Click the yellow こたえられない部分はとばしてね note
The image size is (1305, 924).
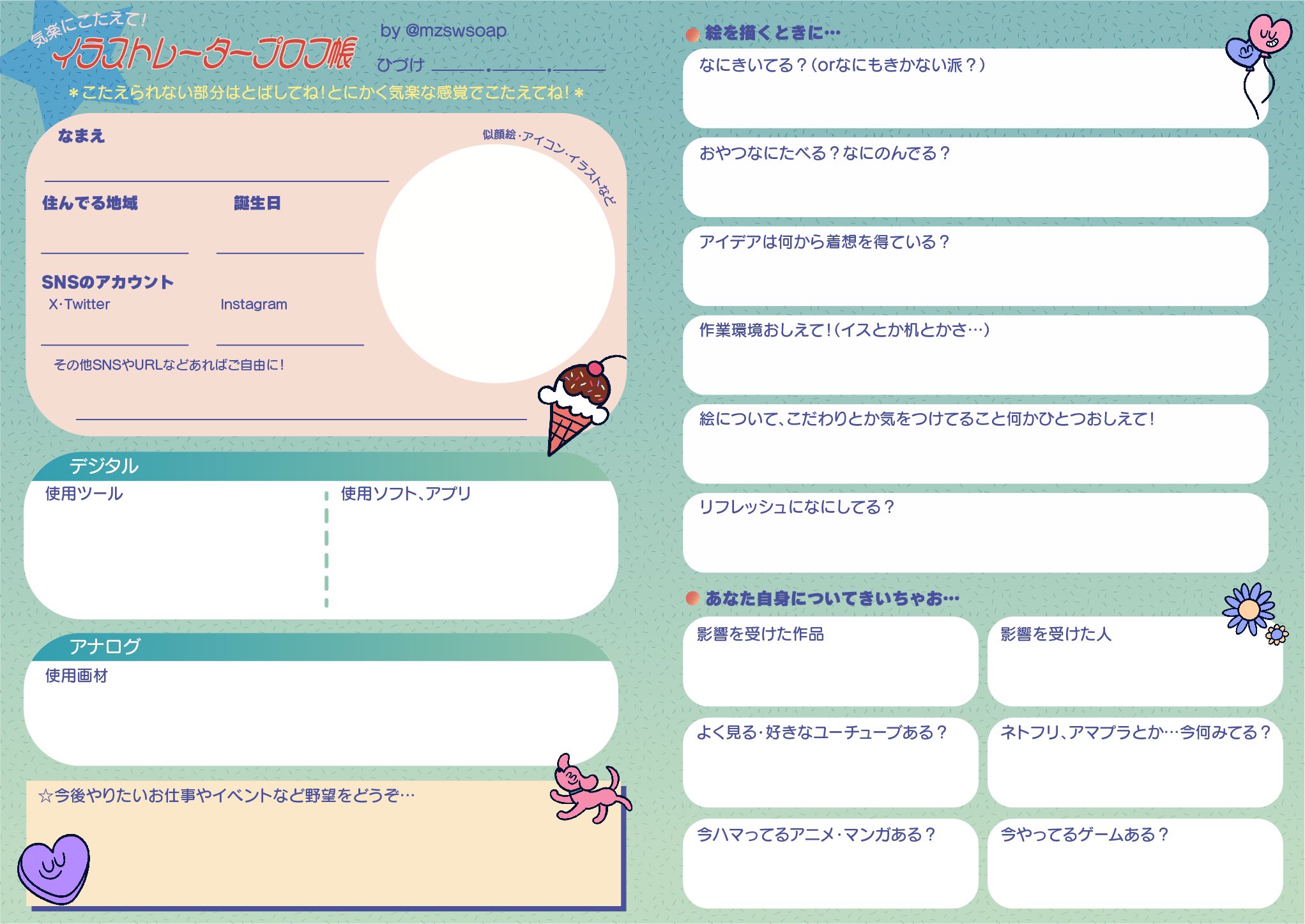(326, 93)
